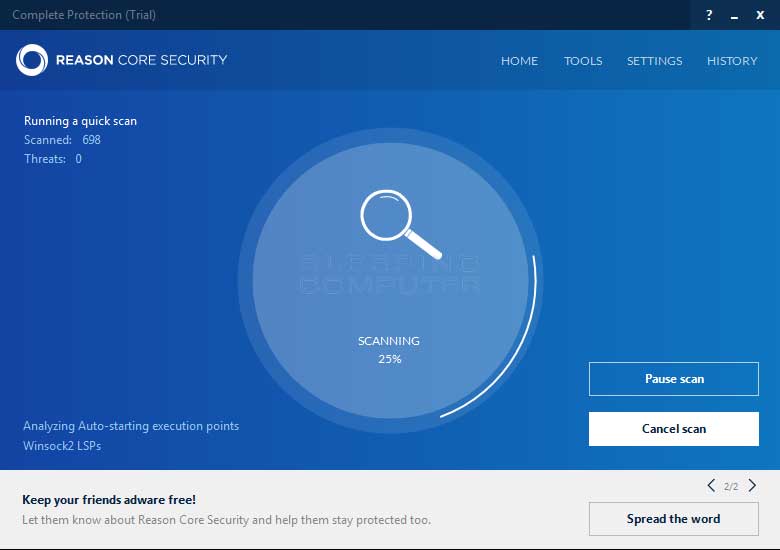Viewport: 780px width, 550px height.
Task: Show next promo with right chevron
Action: tap(752, 485)
